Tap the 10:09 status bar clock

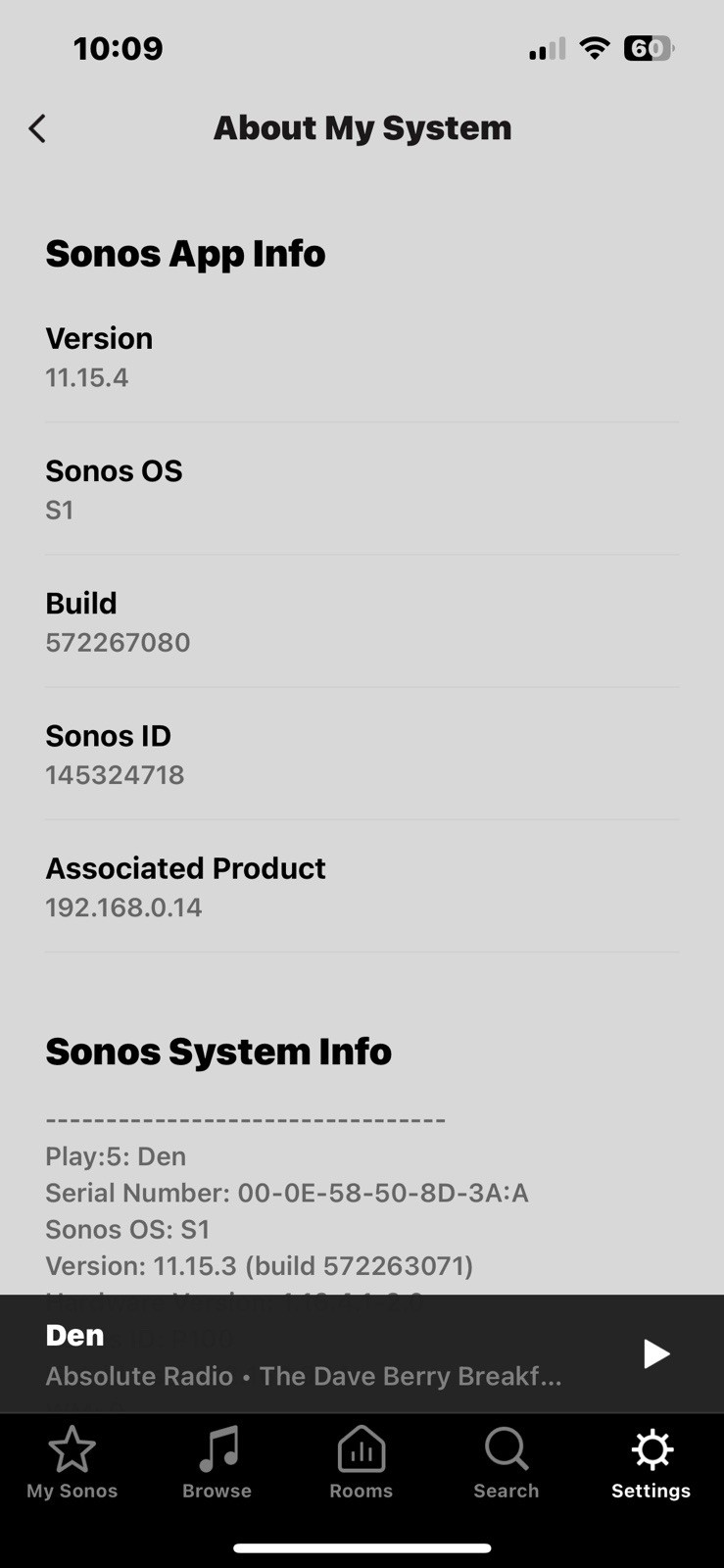pyautogui.click(x=118, y=48)
